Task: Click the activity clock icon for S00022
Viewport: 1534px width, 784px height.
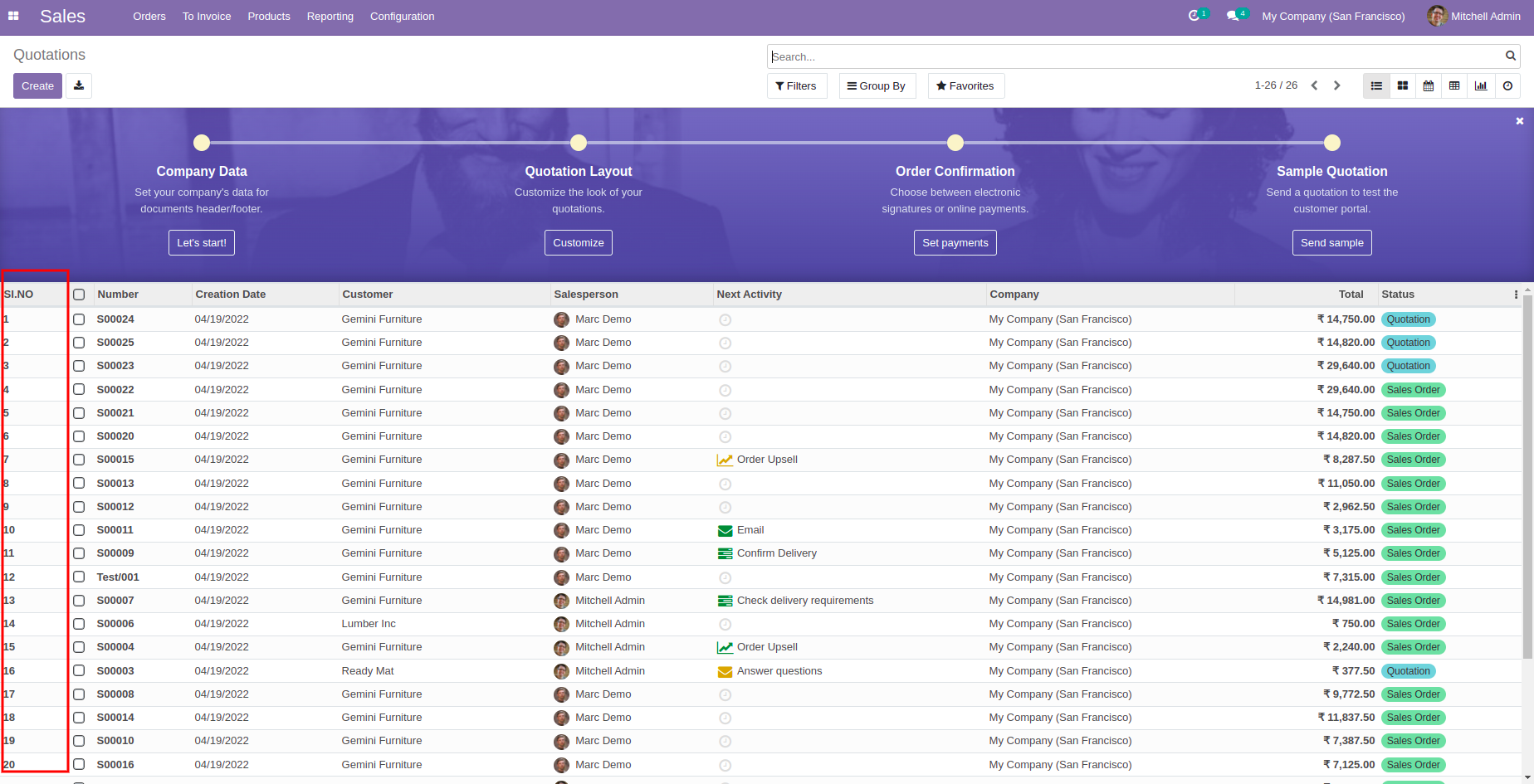Action: (725, 390)
